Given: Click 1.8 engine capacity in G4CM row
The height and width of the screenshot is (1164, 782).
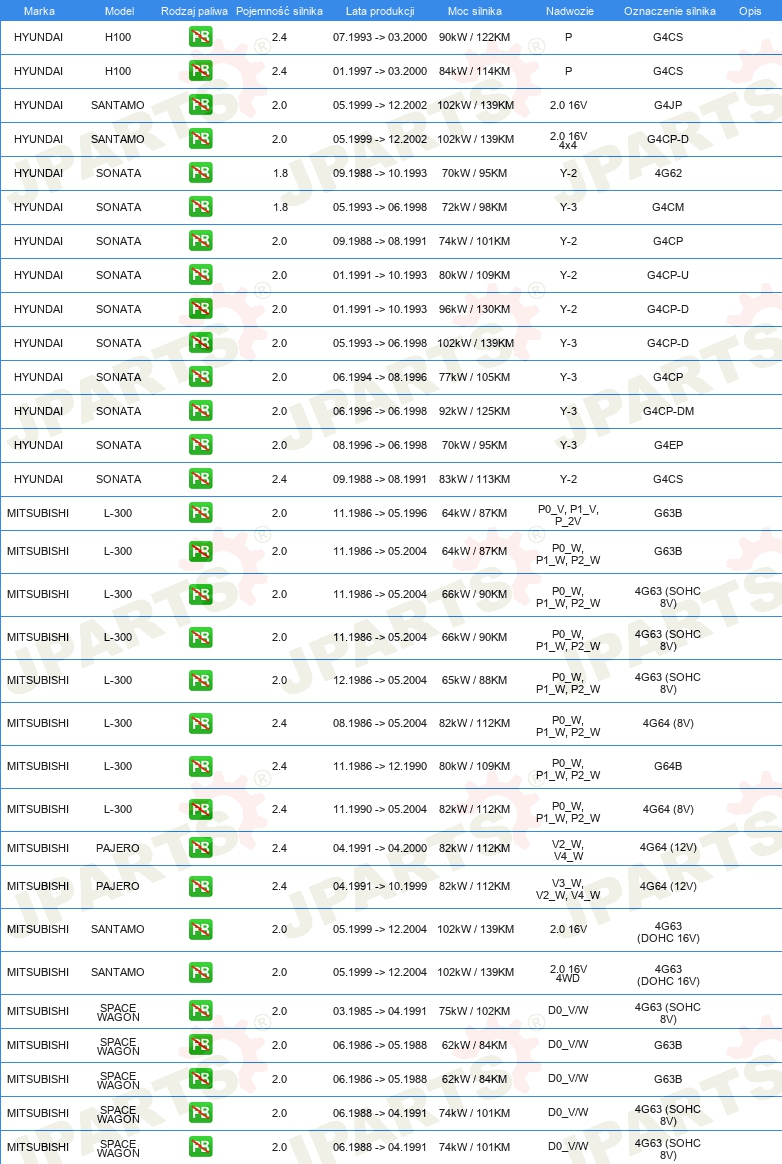Looking at the screenshot, I should tap(280, 207).
